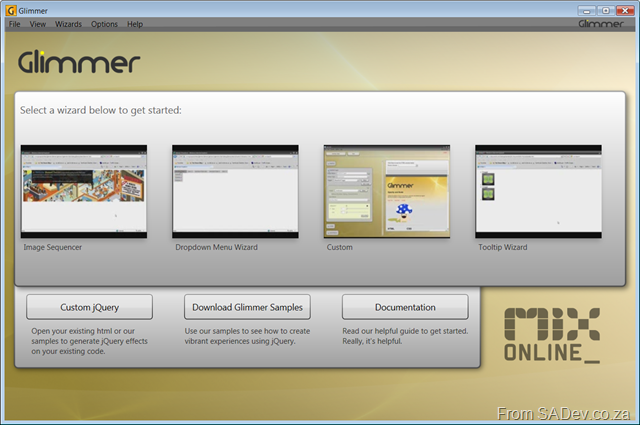
Task: Open the Documentation button
Action: pyautogui.click(x=405, y=307)
